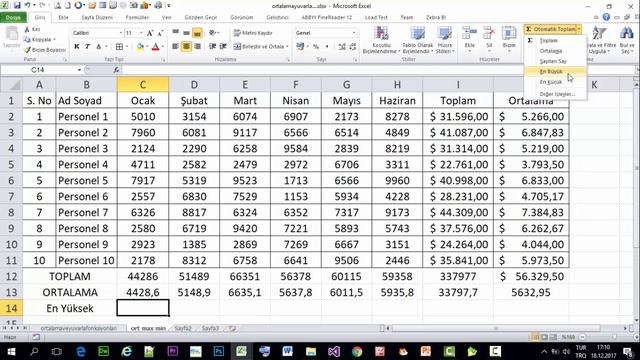Open Word from the Windows taskbar
This screenshot has width=640, height=360.
coord(287,351)
